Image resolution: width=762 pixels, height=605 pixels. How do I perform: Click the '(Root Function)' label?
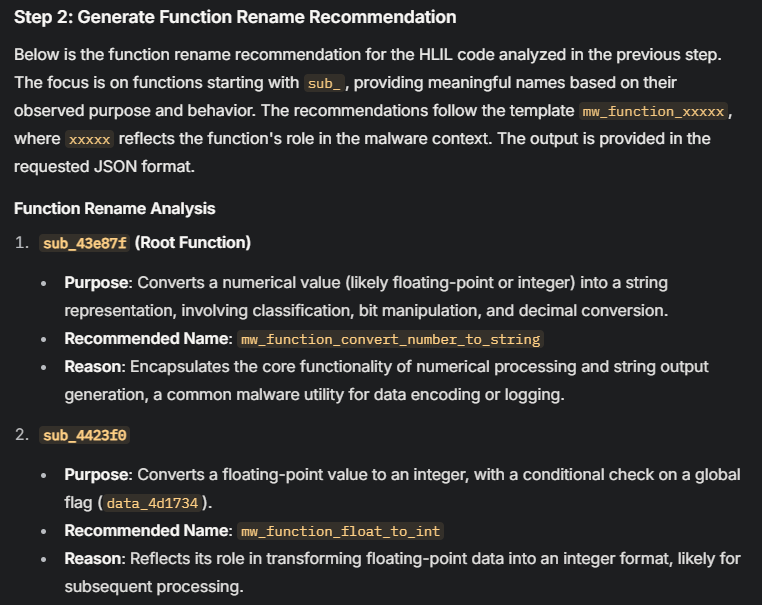(192, 243)
